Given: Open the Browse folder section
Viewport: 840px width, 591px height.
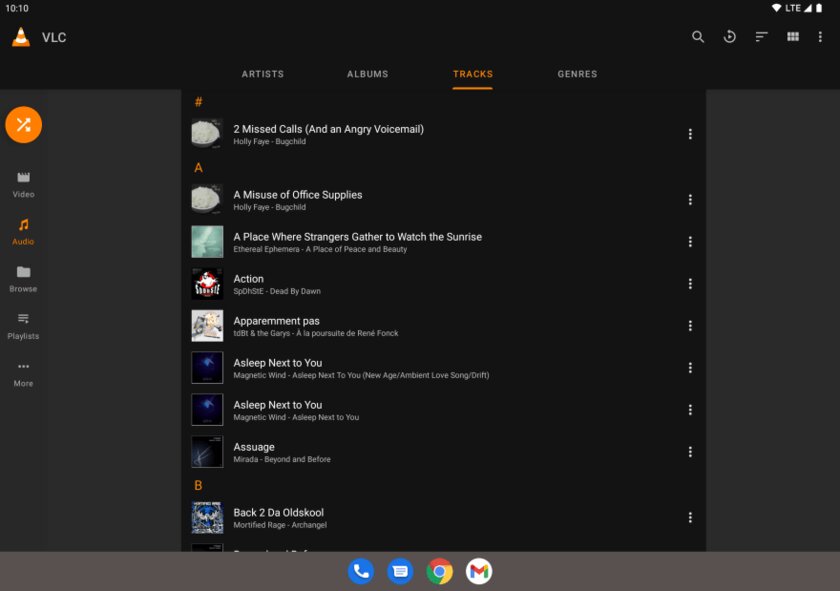Looking at the screenshot, I should point(23,279).
